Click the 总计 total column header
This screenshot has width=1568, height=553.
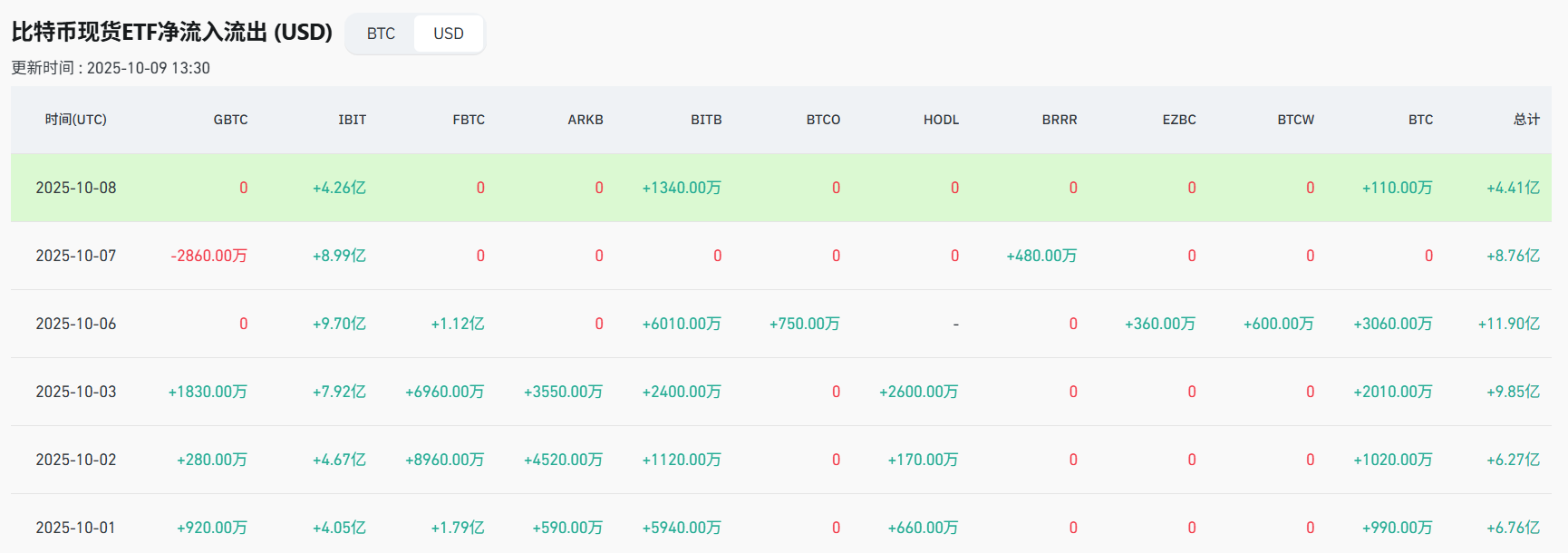click(x=1526, y=120)
